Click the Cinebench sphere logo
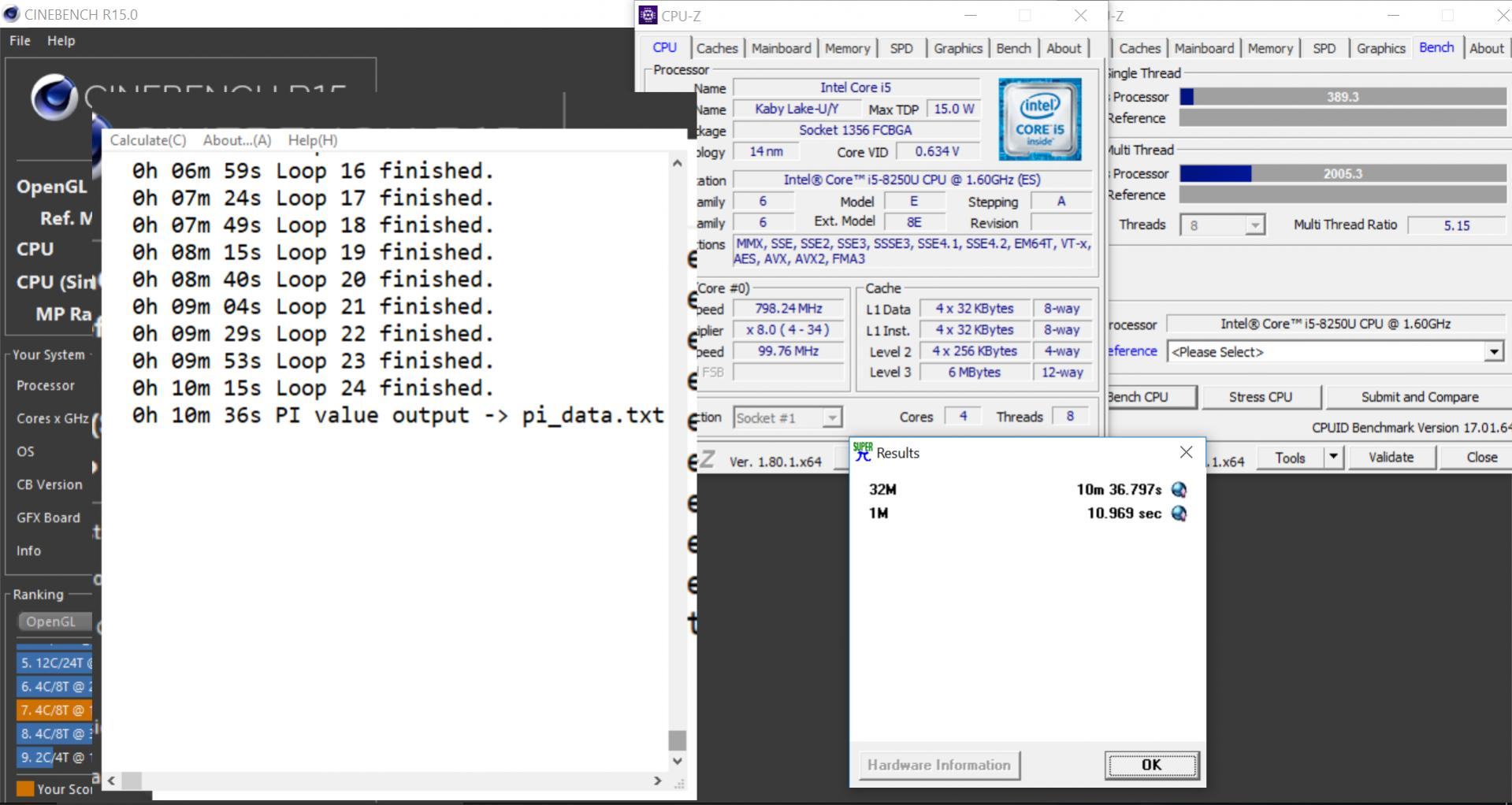Screen dimensions: 1512x805 coord(54,98)
